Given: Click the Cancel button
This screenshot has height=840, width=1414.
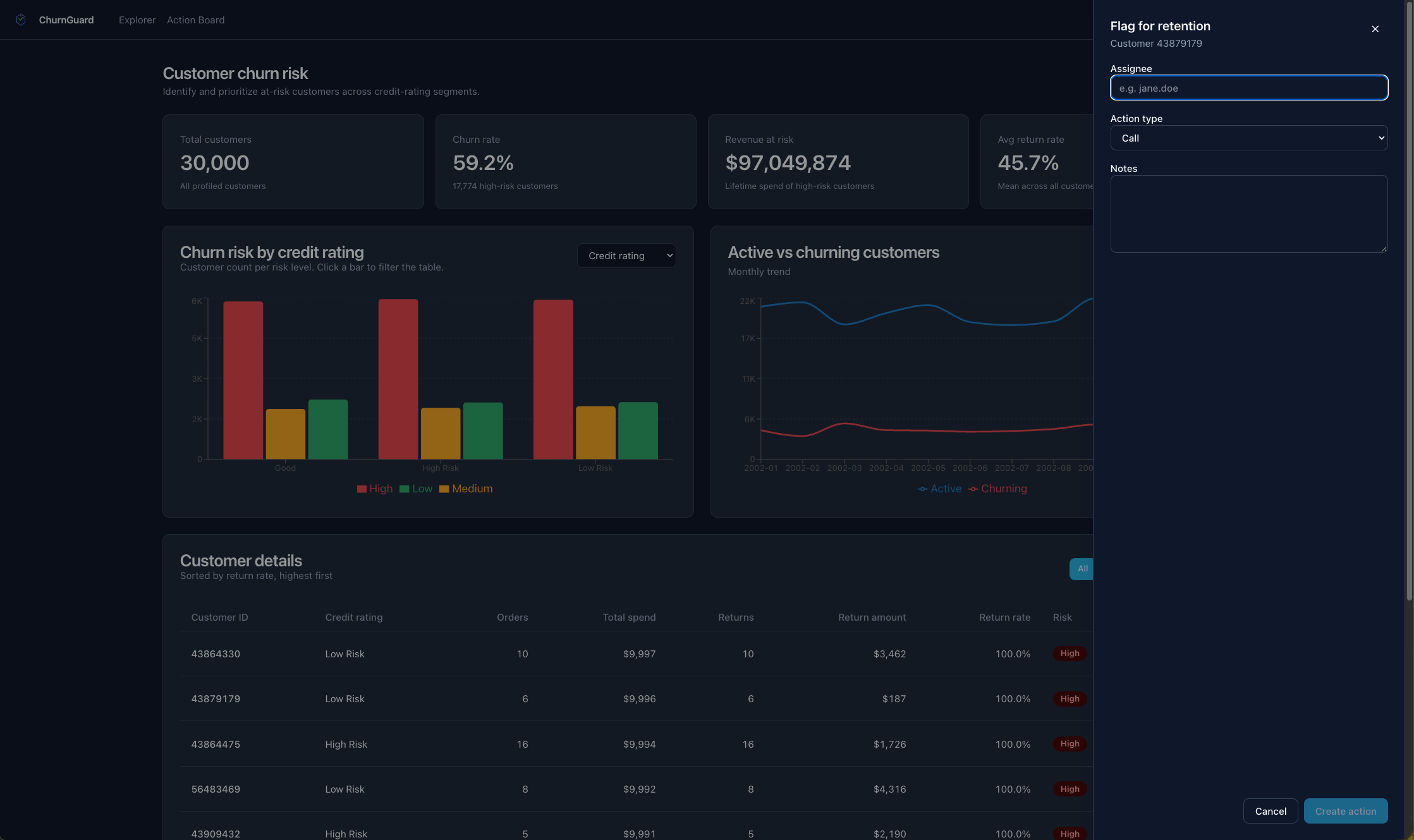Looking at the screenshot, I should pos(1271,811).
